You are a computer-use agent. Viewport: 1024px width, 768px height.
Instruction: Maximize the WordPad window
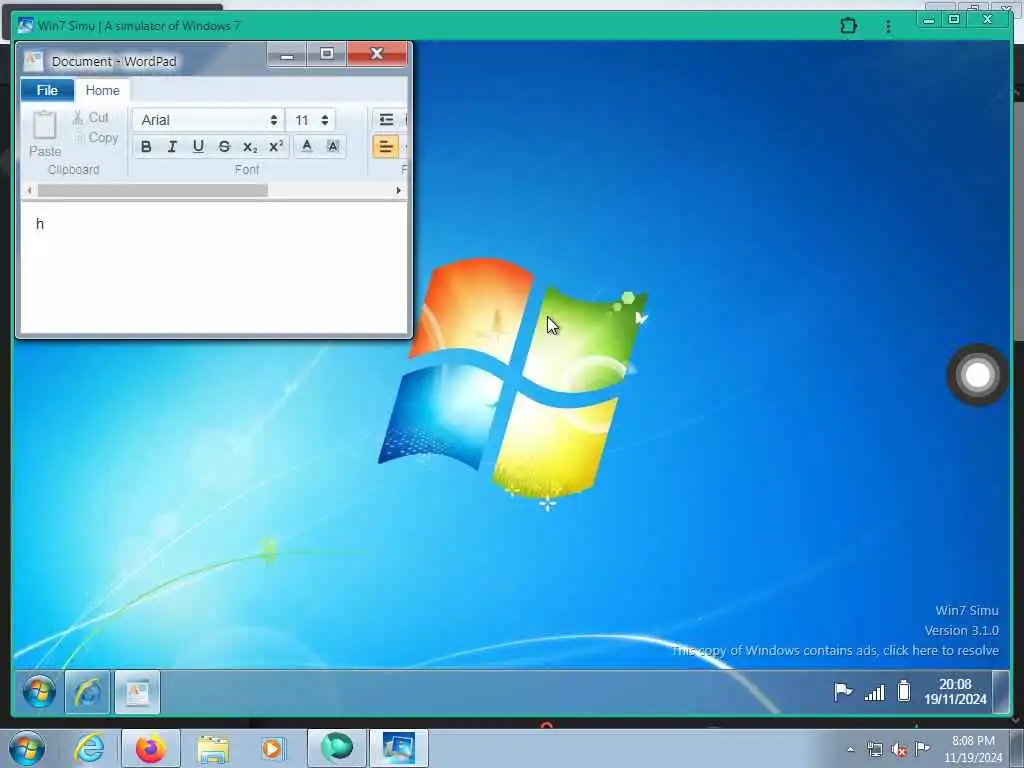click(327, 54)
